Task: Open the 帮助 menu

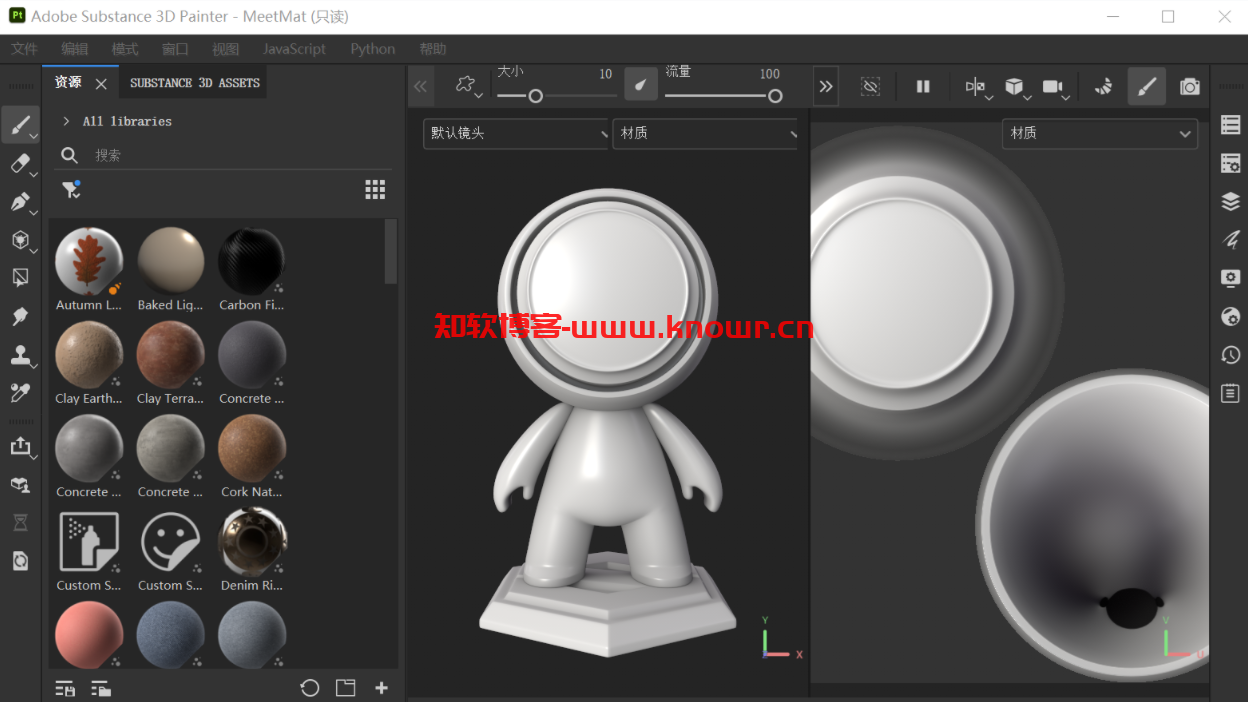Action: click(x=433, y=49)
